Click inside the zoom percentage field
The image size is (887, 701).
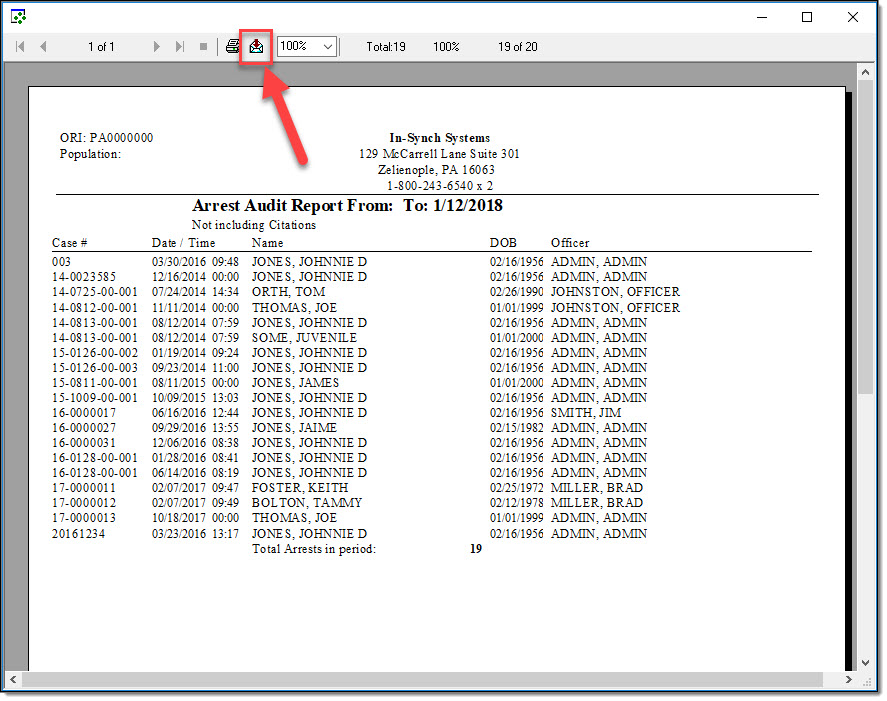click(297, 47)
